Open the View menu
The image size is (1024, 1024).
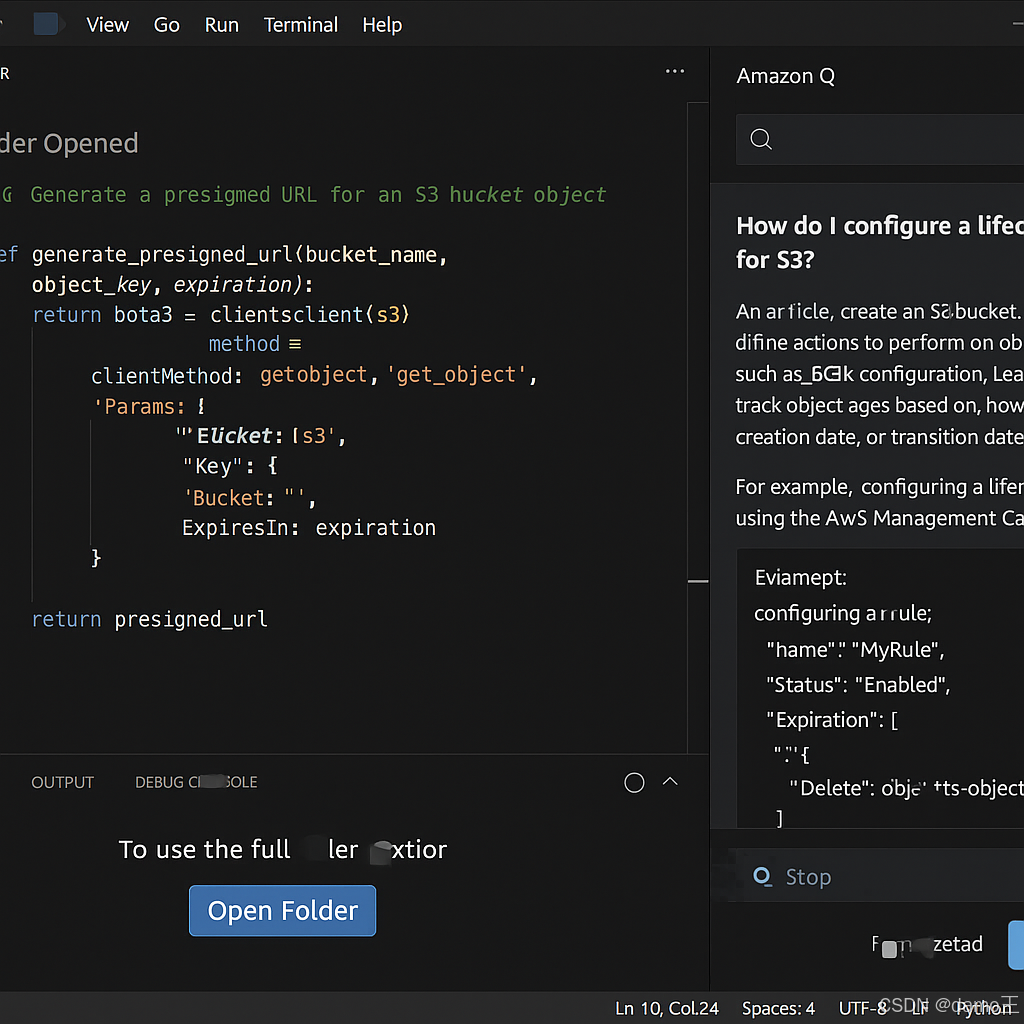click(x=108, y=25)
